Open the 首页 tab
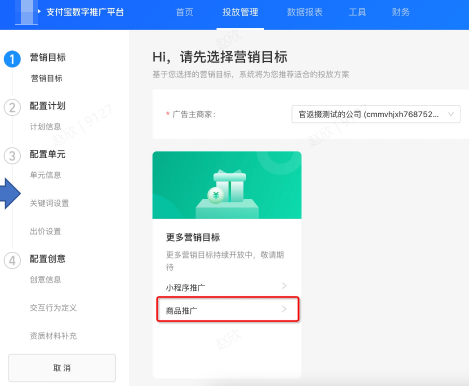 pos(184,12)
